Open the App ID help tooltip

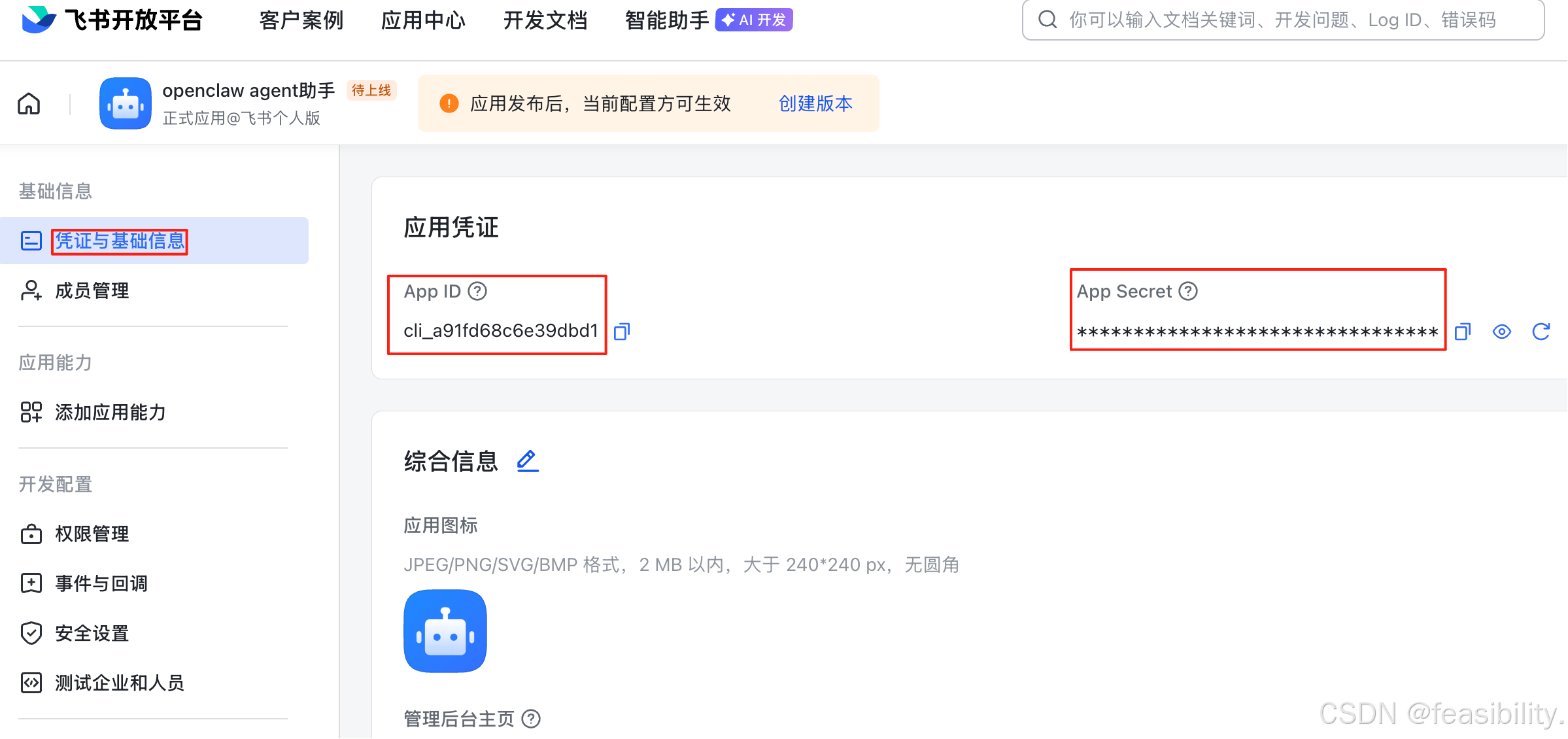point(477,292)
